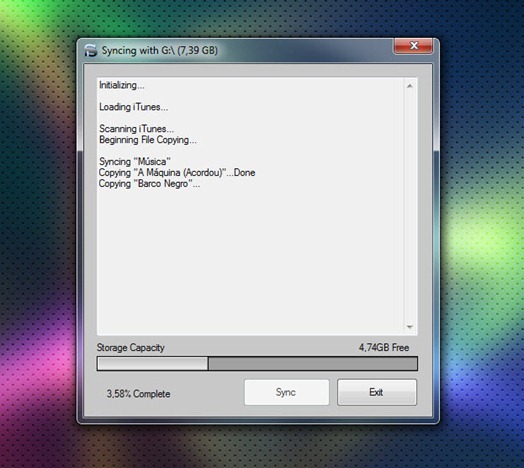Click the "Syncing with G:\ (7,39 GB)" title

[160, 50]
